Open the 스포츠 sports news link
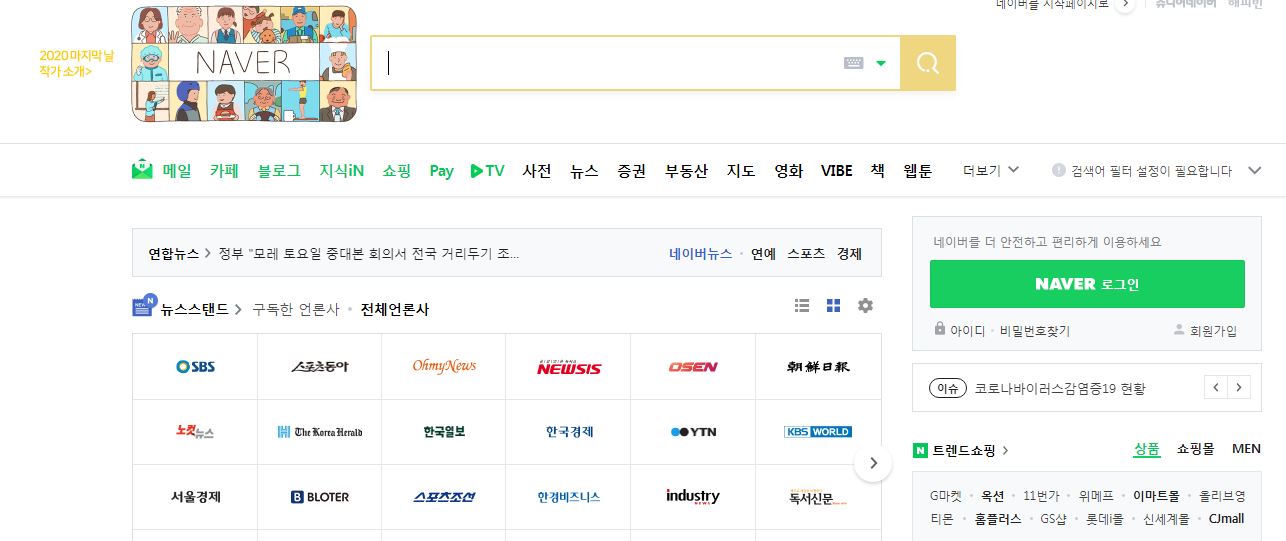The width and height of the screenshot is (1286, 541). click(806, 253)
